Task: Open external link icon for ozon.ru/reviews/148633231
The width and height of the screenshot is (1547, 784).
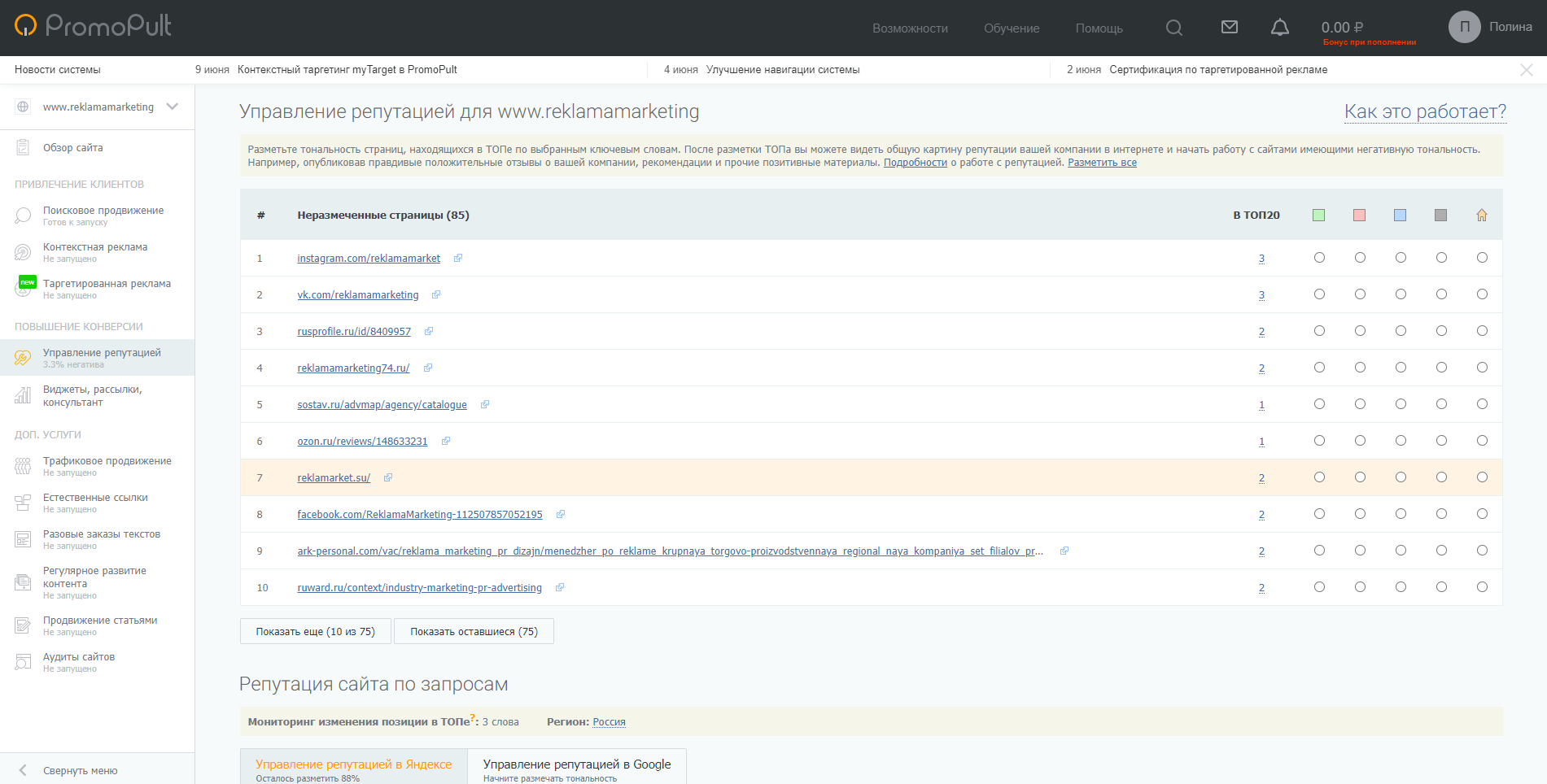Action: point(446,441)
